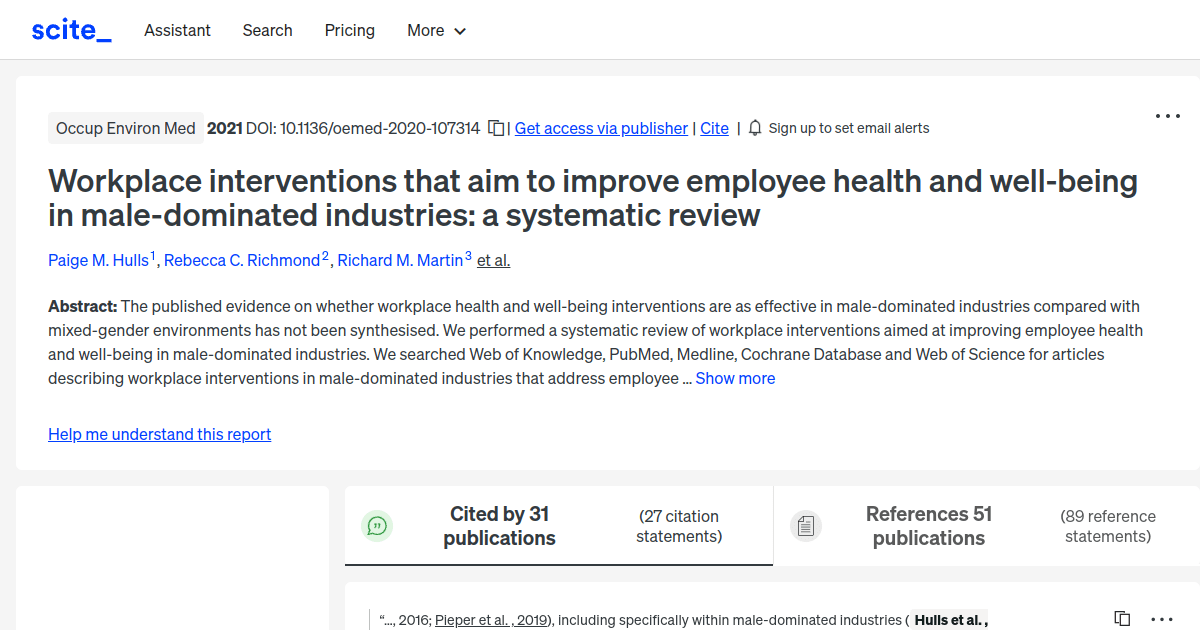Open the report options via the three-dot icon
This screenshot has height=630, width=1200.
pos(1167,115)
